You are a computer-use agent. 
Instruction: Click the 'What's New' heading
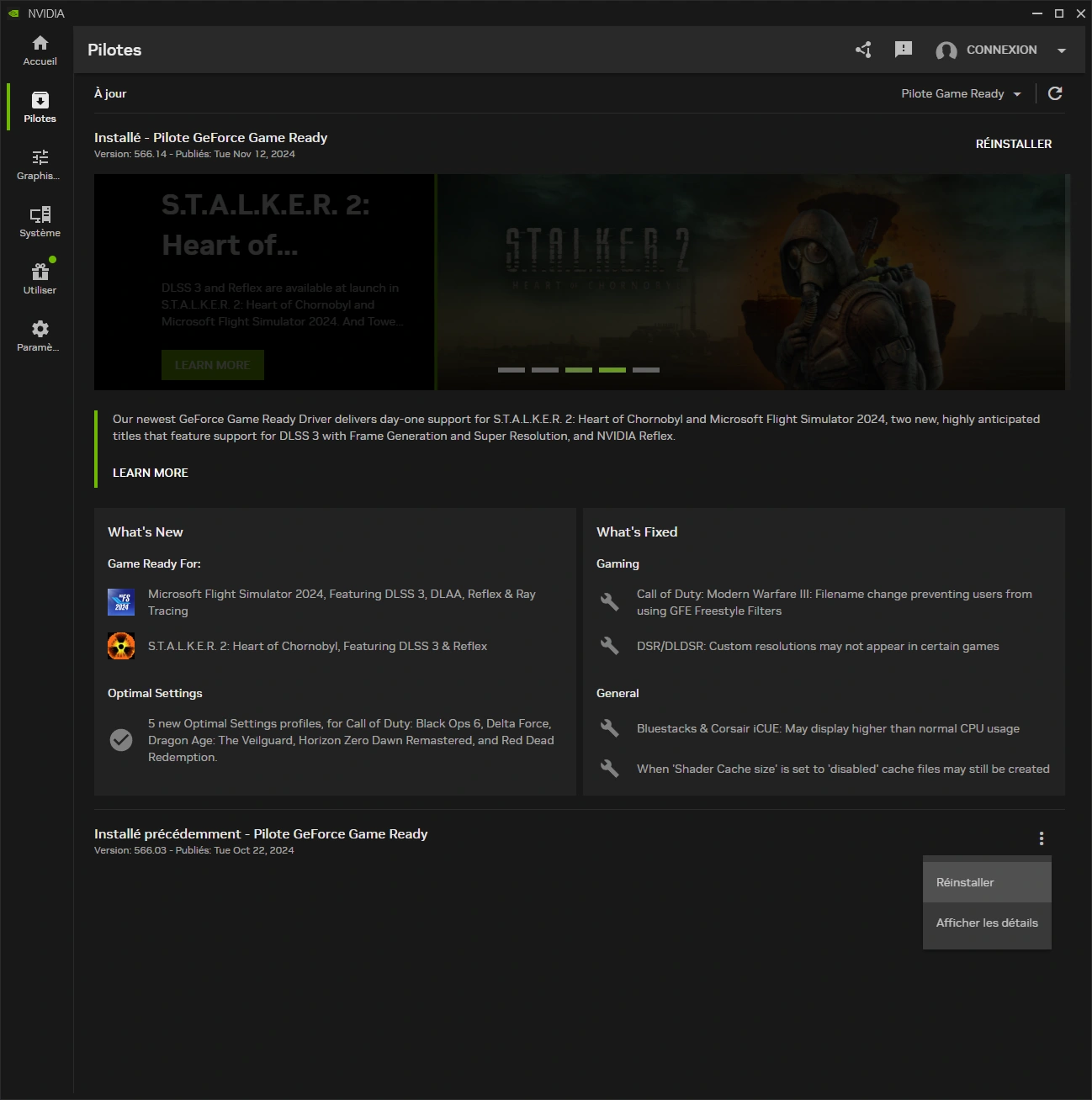point(146,531)
